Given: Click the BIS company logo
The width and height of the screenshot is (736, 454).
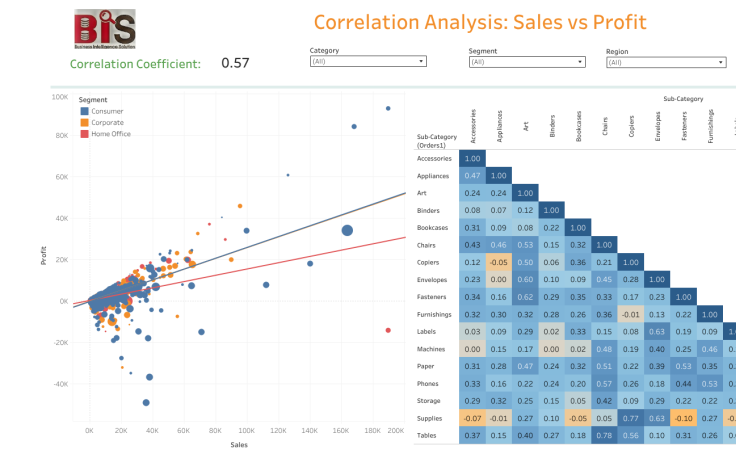Looking at the screenshot, I should [x=105, y=29].
